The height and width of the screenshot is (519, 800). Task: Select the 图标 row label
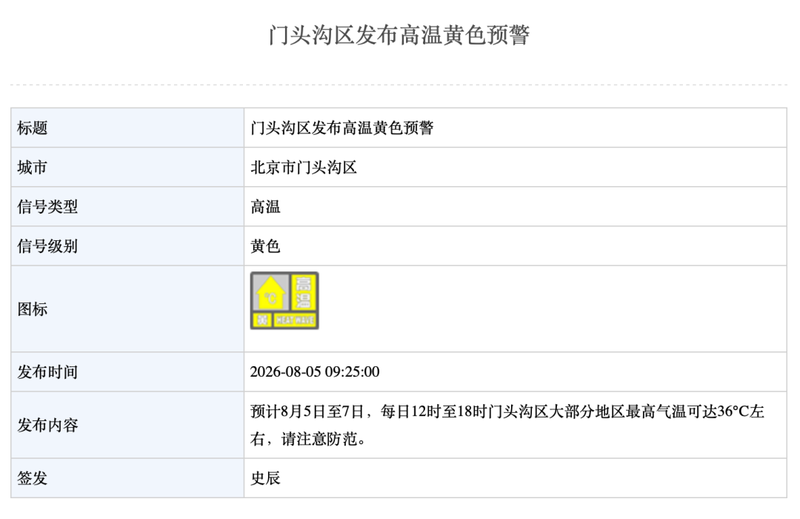pyautogui.click(x=32, y=309)
